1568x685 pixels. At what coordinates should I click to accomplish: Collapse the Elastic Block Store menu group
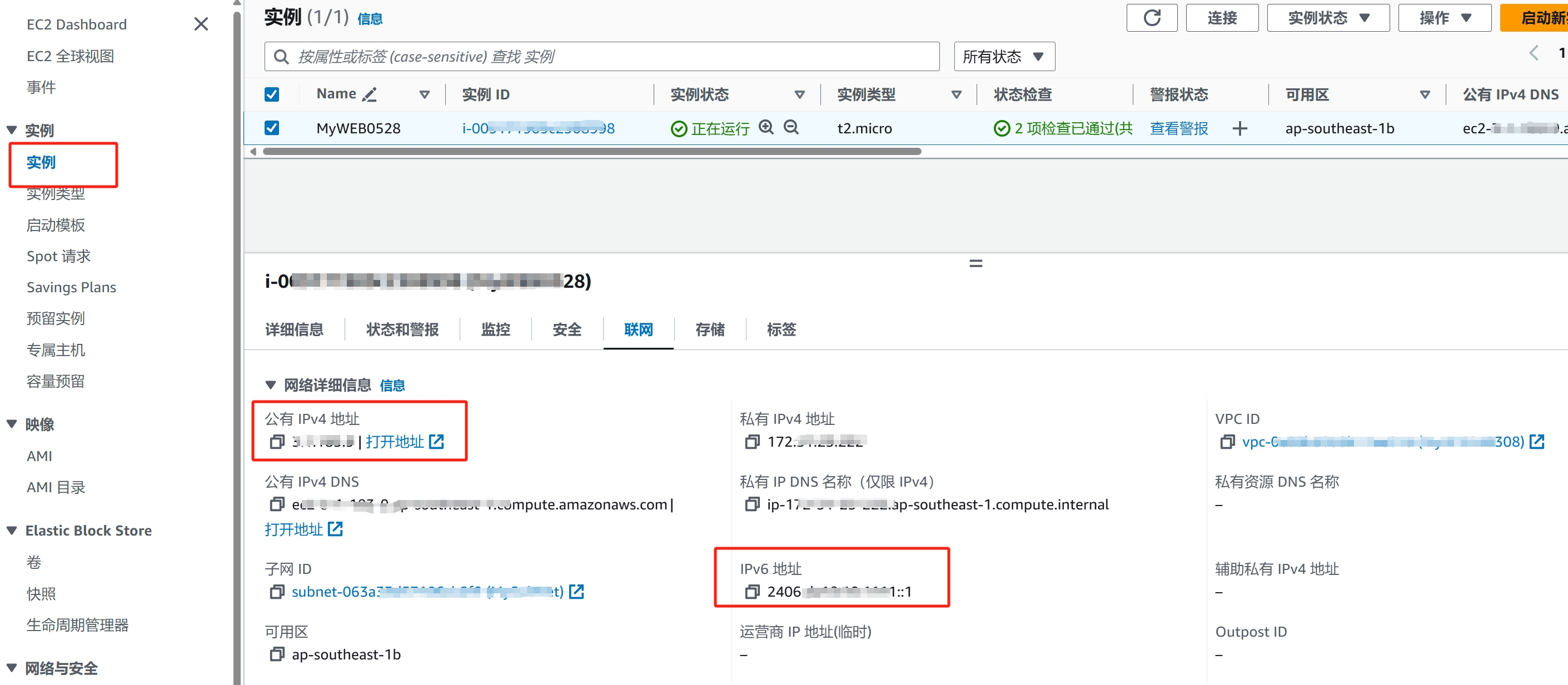[x=12, y=531]
